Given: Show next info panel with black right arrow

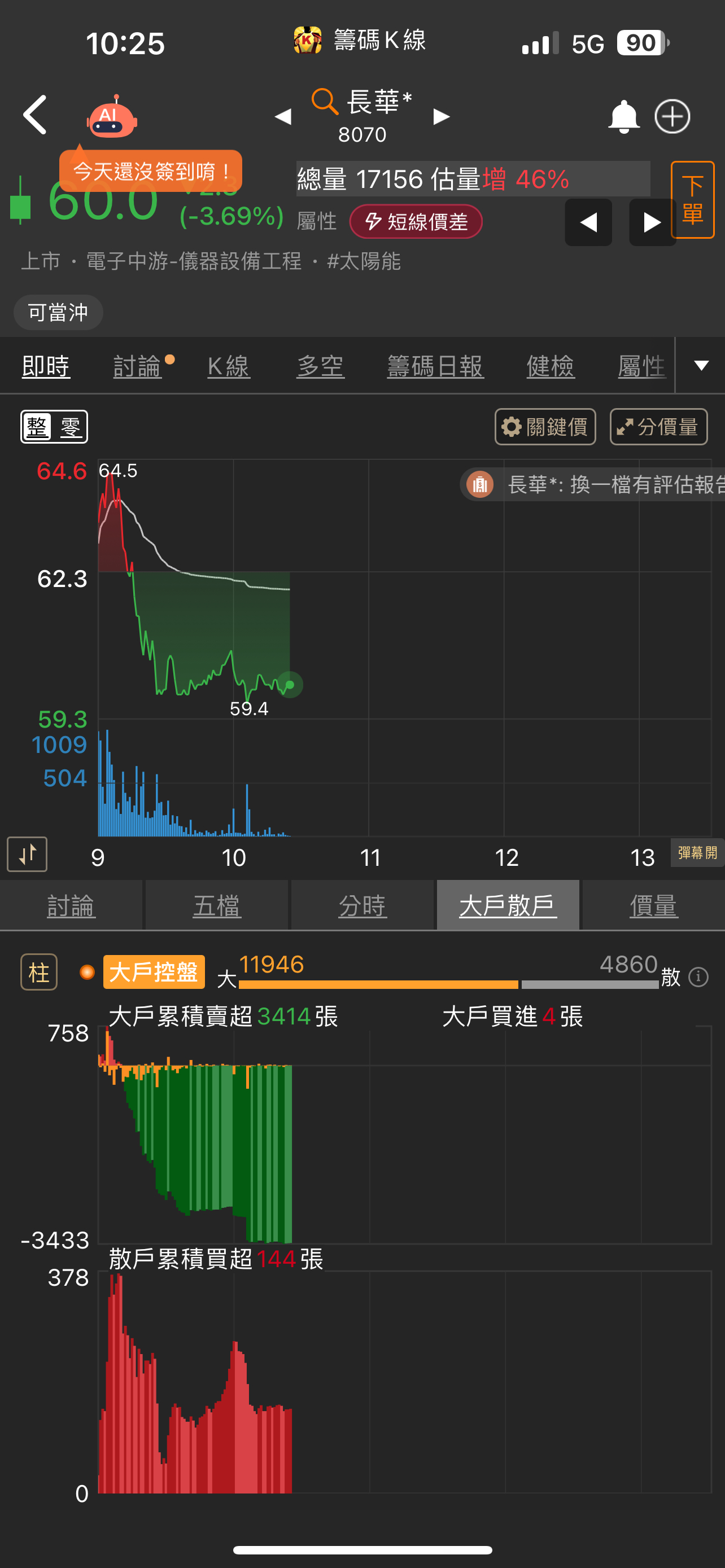Looking at the screenshot, I should coord(652,222).
